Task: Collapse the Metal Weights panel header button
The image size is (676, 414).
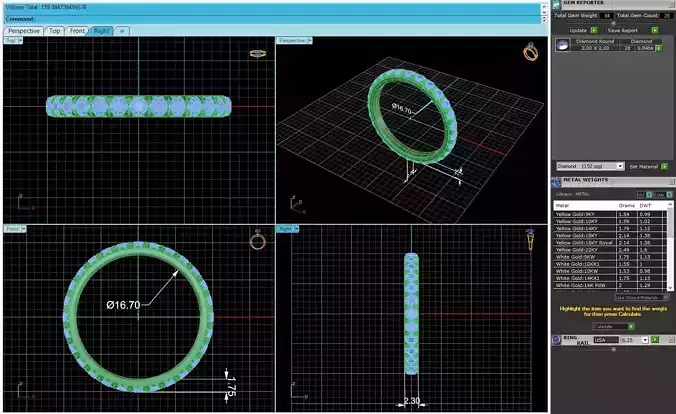Action: point(672,182)
